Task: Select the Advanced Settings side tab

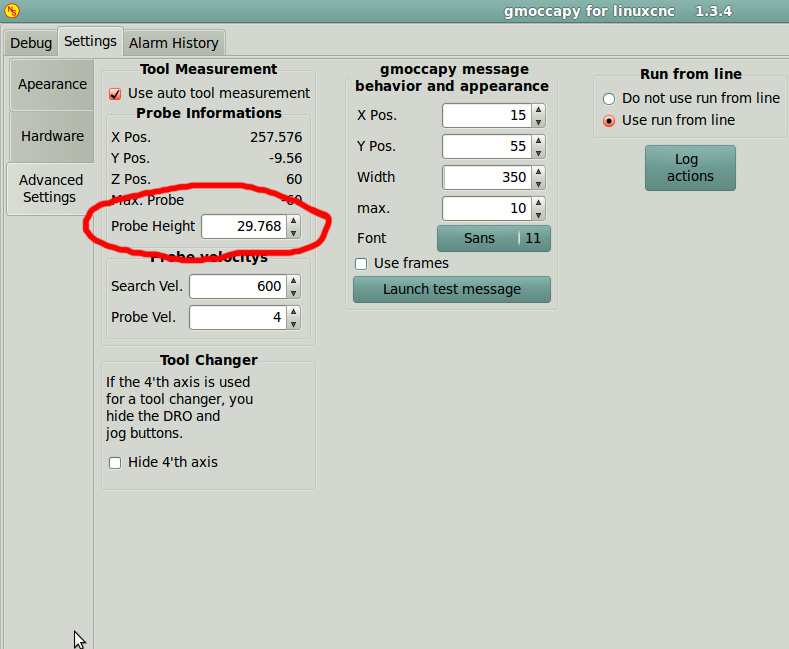Action: pos(50,189)
